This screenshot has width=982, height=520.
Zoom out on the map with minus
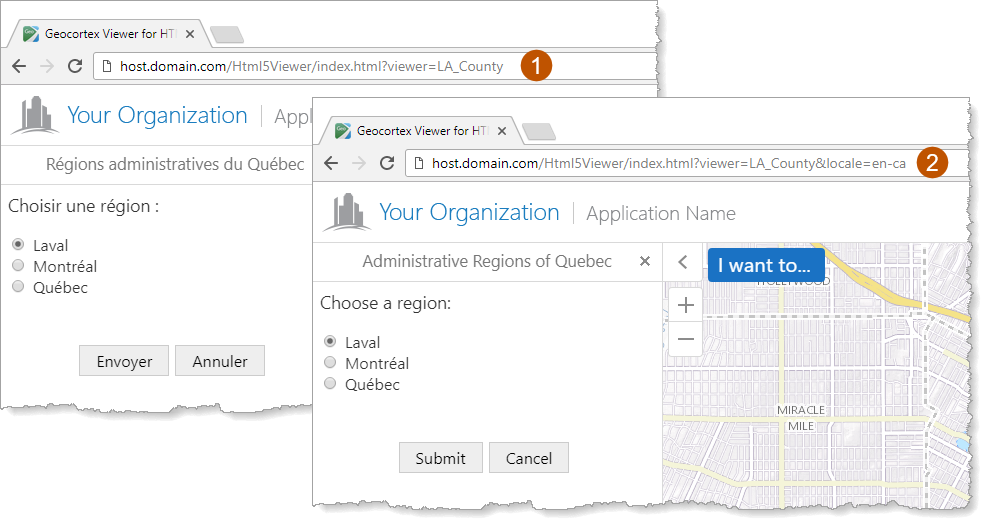click(x=686, y=339)
